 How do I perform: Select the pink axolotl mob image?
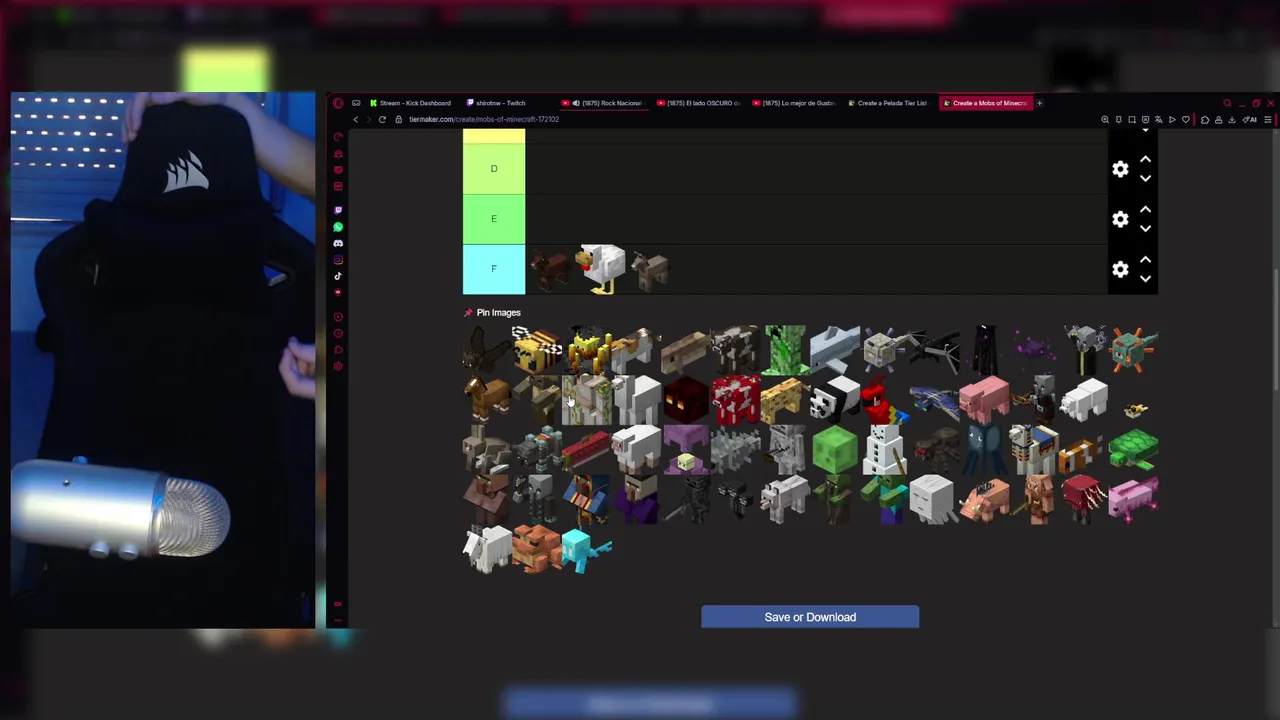pyautogui.click(x=1133, y=499)
